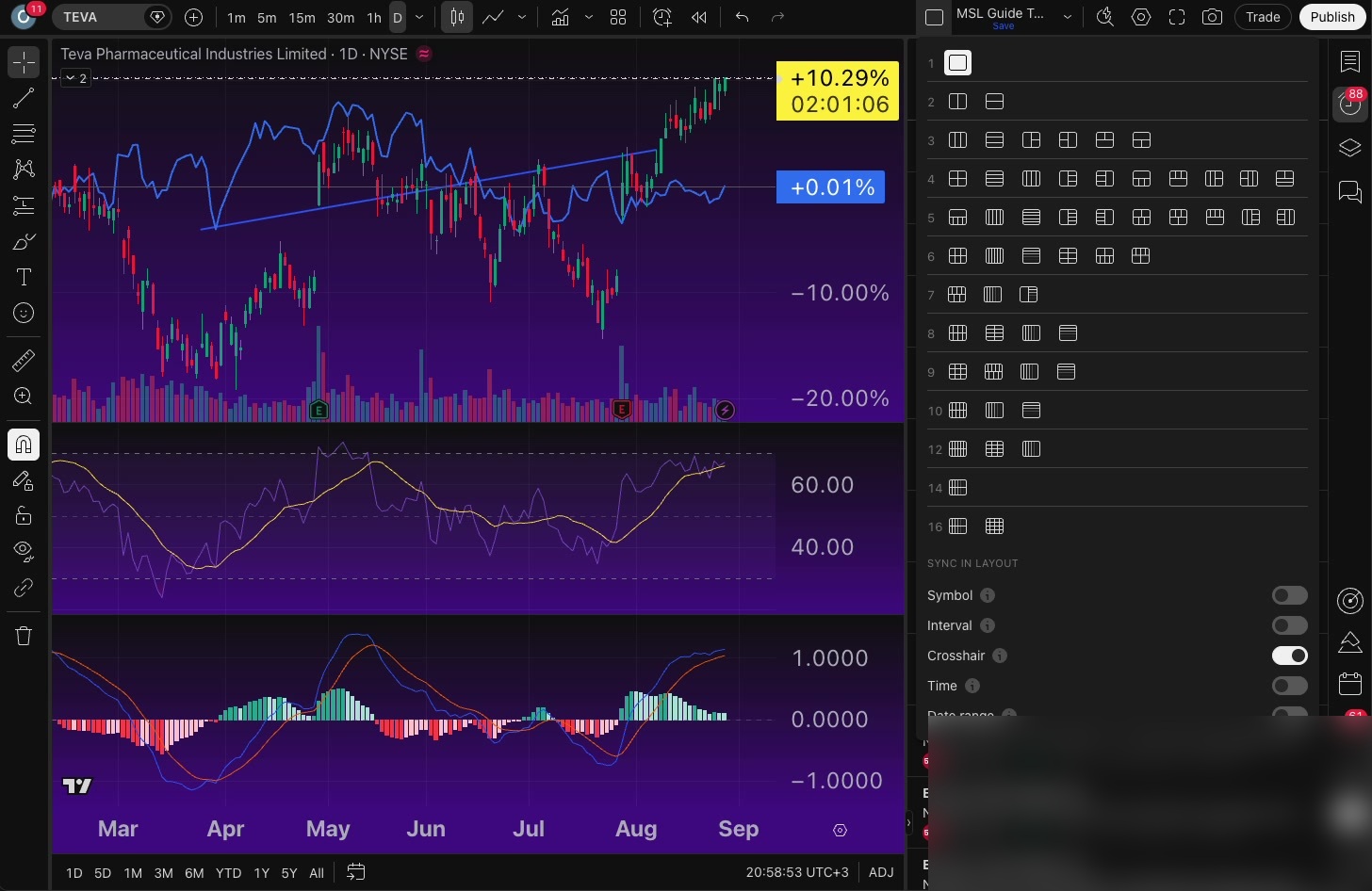1372x891 pixels.
Task: Toggle stay in drawing mode
Action: pos(24,480)
